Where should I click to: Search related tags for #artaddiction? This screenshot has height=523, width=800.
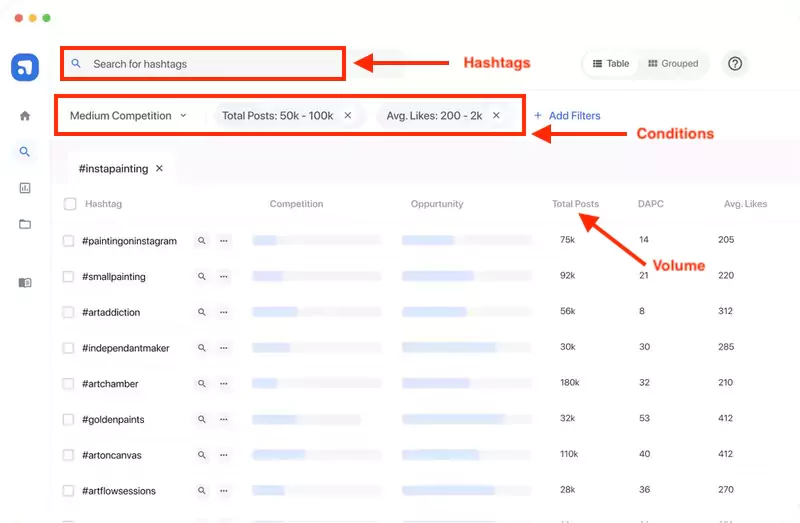[202, 312]
